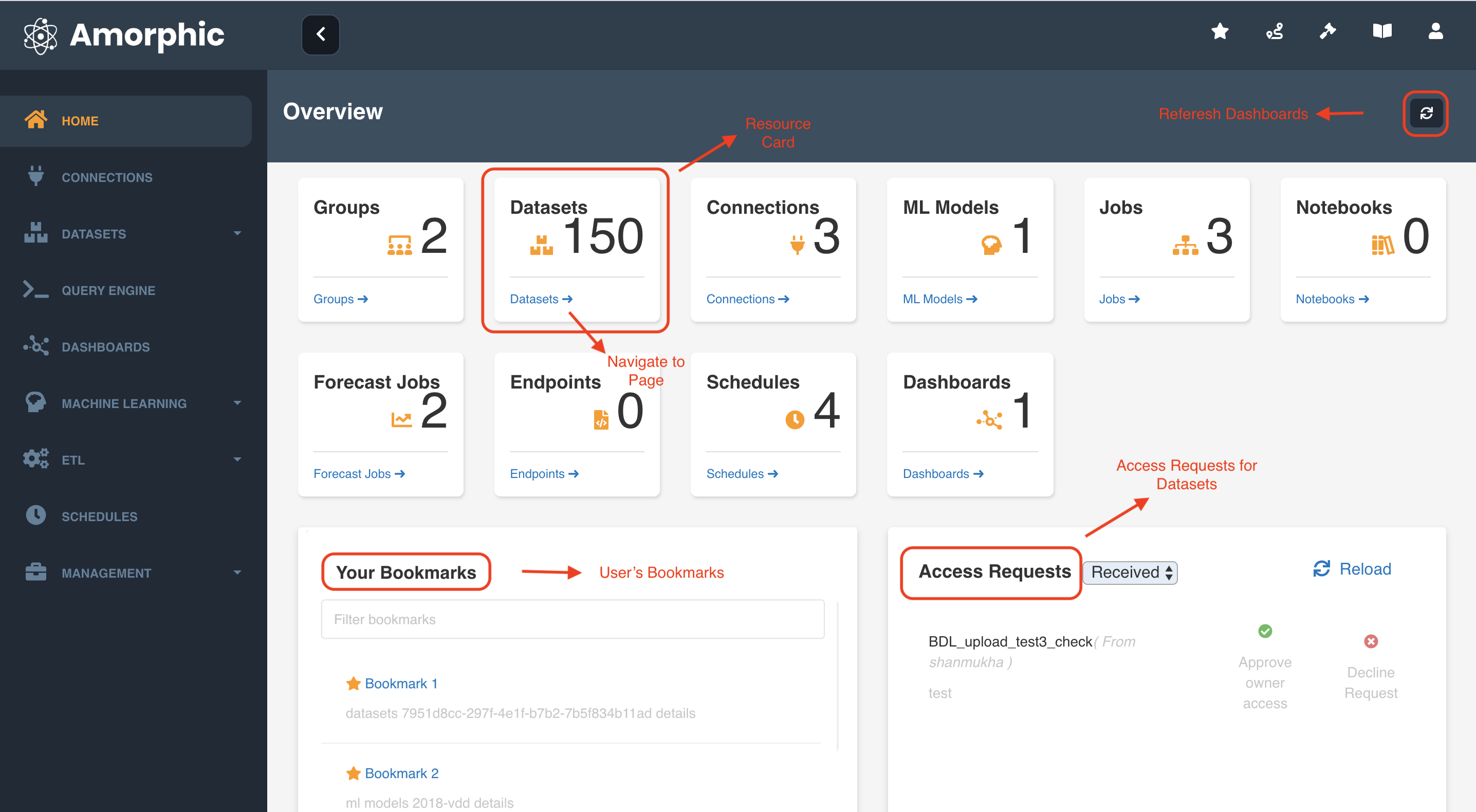Click the red decline request icon

tap(1370, 641)
